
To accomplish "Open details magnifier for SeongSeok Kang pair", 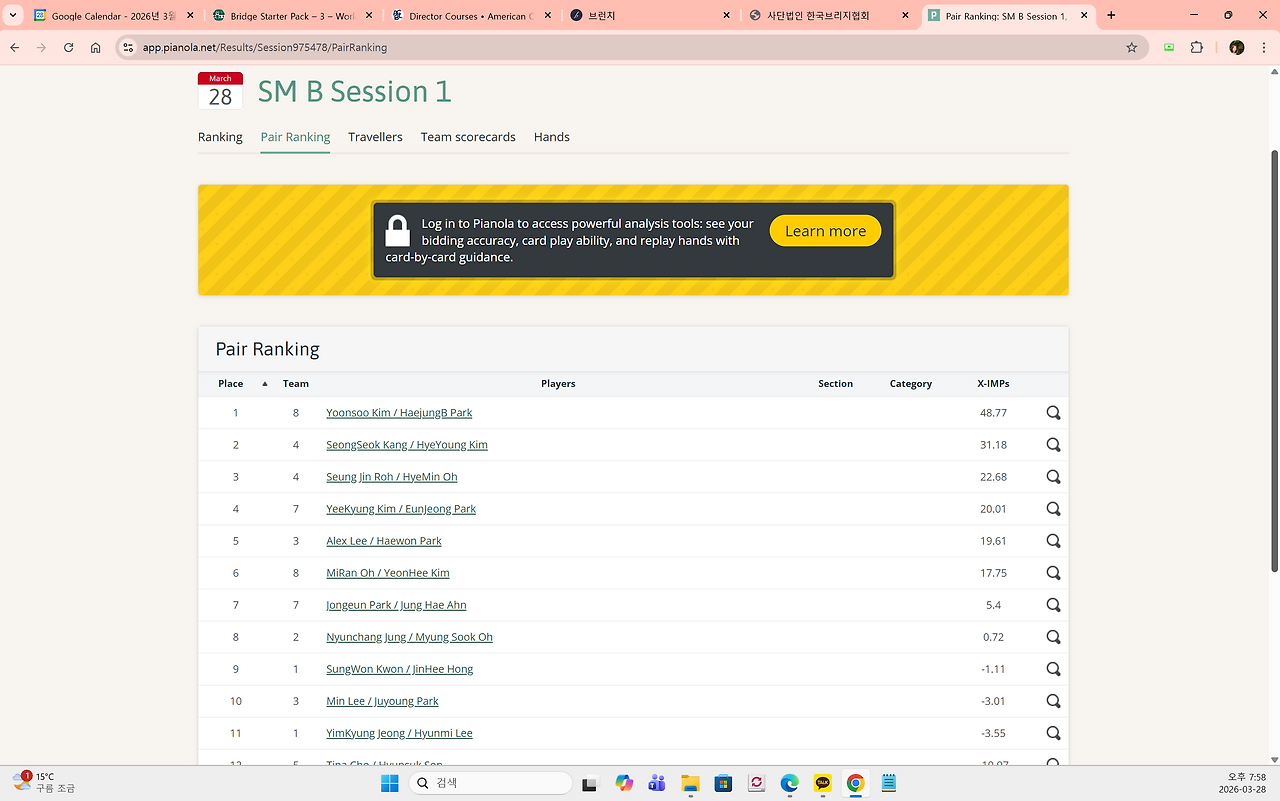I will pos(1053,445).
